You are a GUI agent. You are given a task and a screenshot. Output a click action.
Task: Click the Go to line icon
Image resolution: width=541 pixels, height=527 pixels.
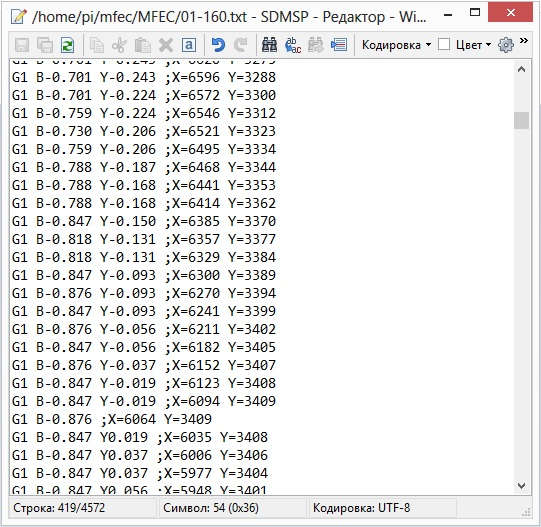click(x=339, y=45)
